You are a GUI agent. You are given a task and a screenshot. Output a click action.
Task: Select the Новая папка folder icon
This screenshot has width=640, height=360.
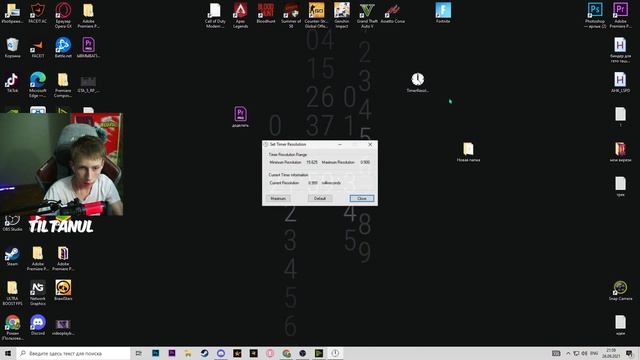[468, 152]
